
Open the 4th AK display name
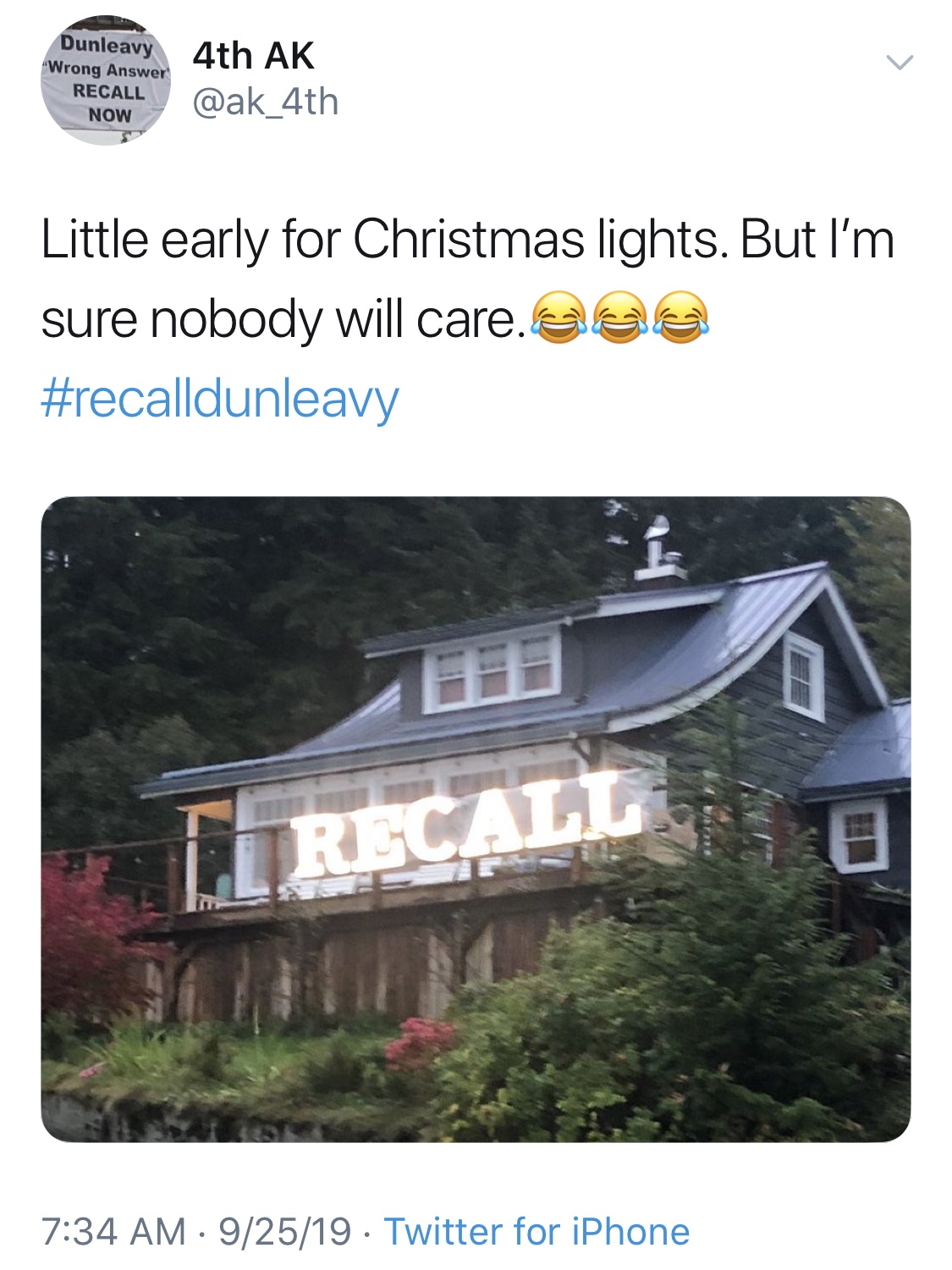(253, 57)
